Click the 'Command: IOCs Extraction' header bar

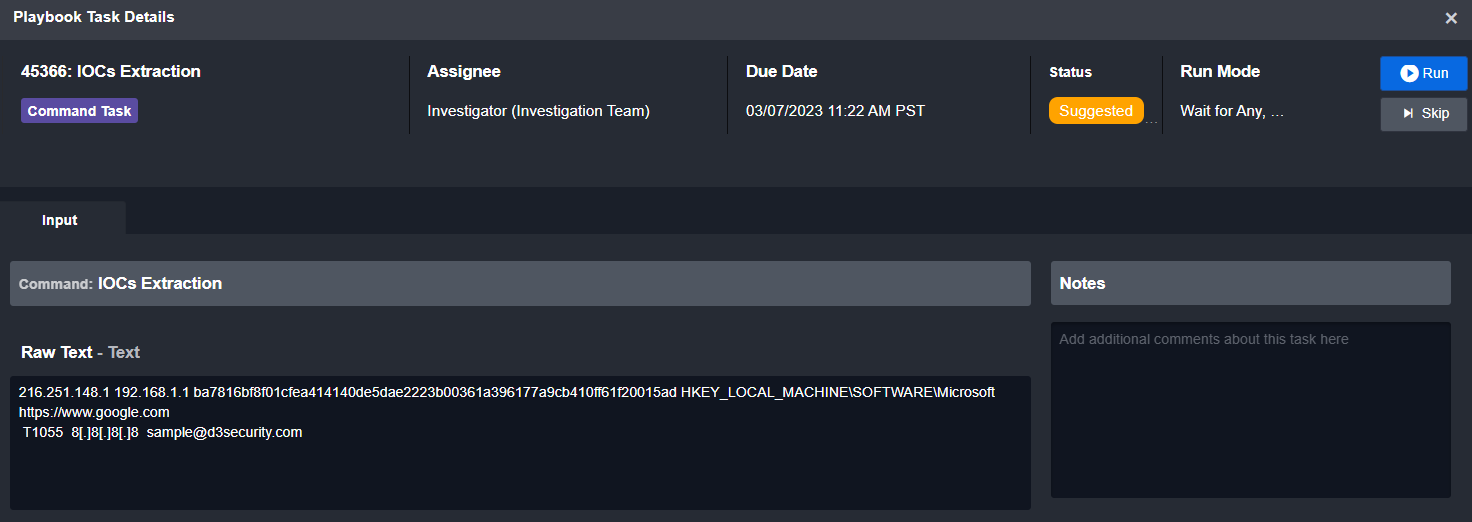point(520,284)
